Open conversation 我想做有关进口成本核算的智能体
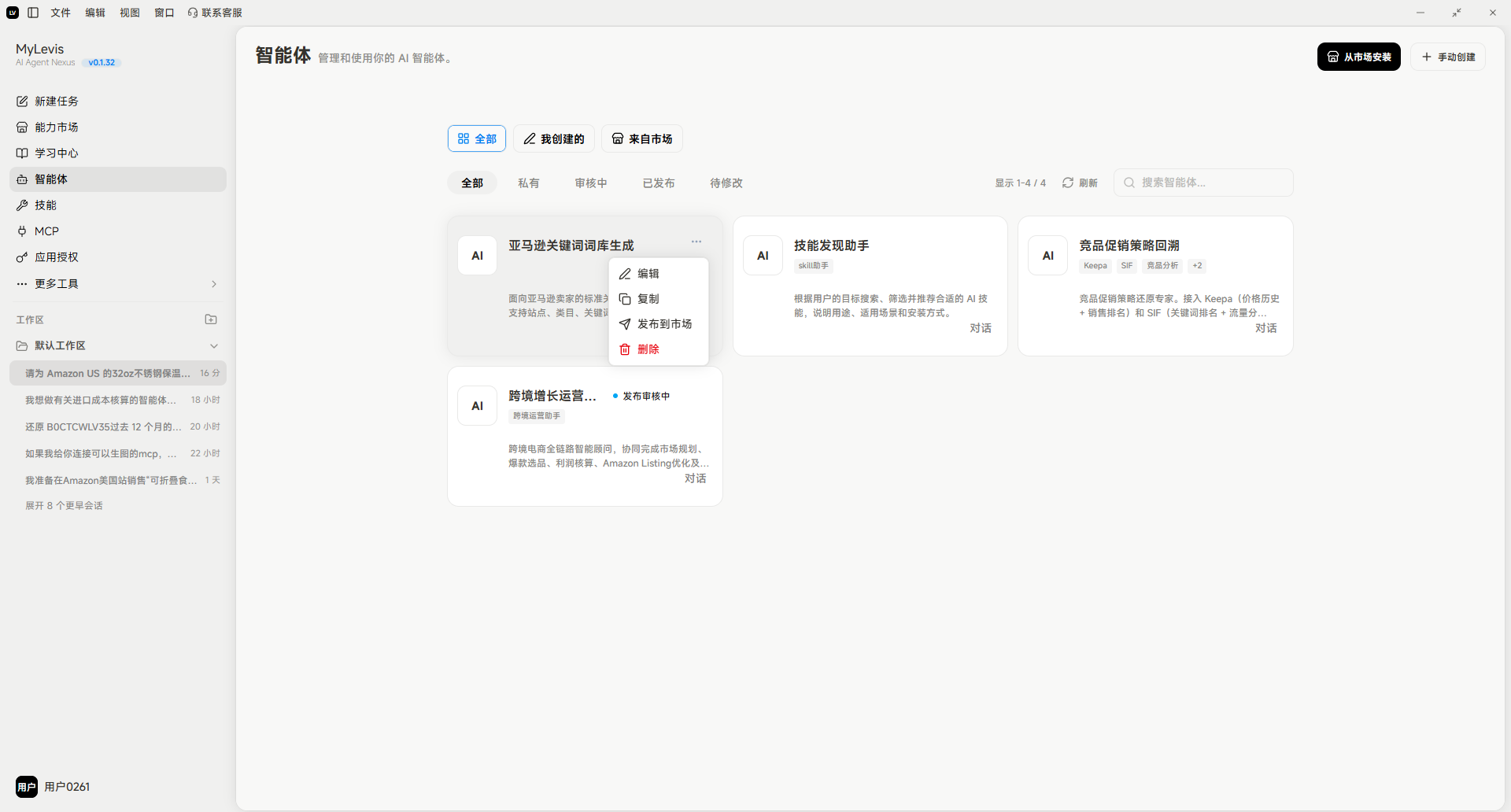This screenshot has height=812, width=1511. tap(118, 400)
